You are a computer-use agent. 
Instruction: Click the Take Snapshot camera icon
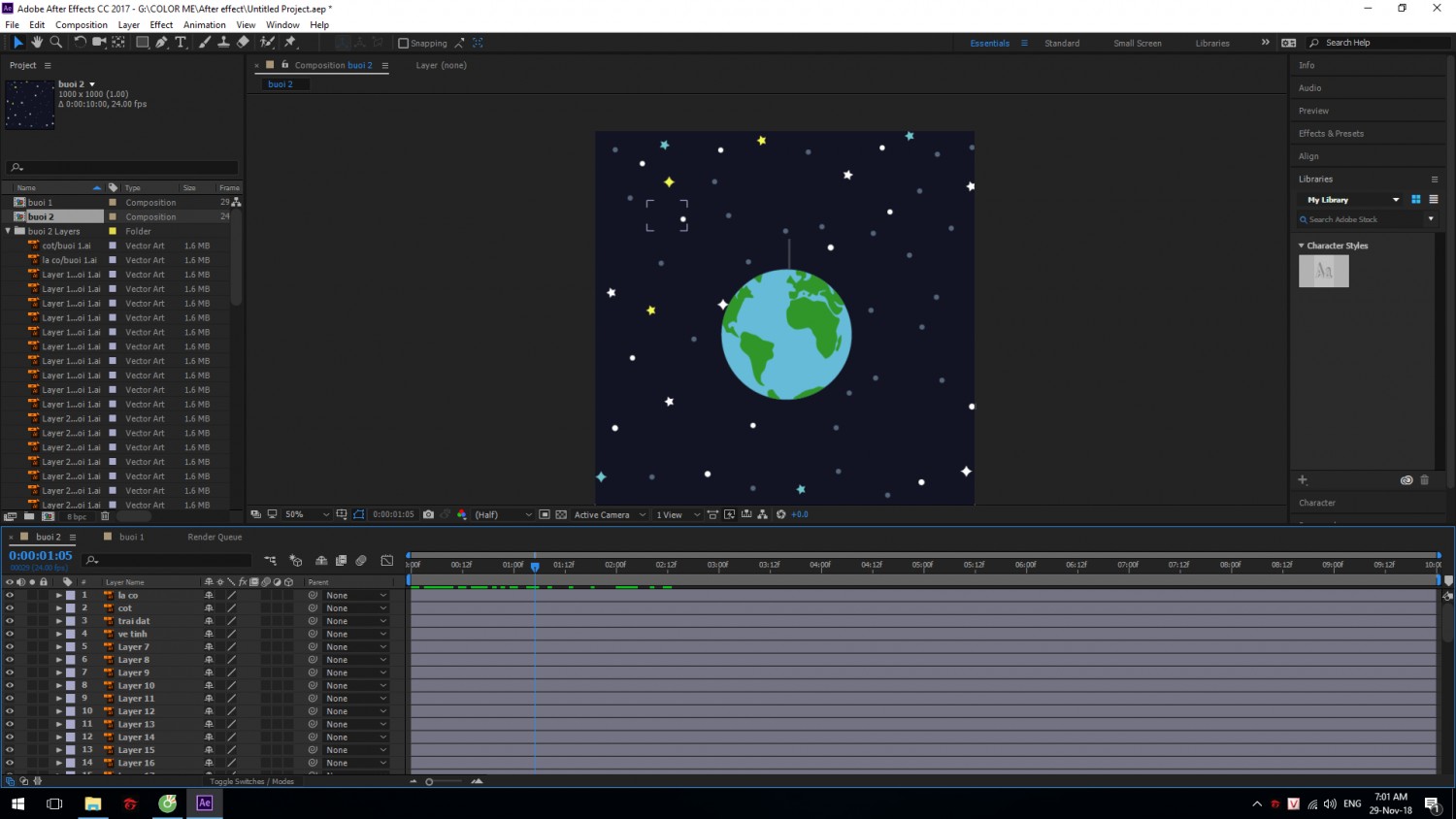pos(428,514)
